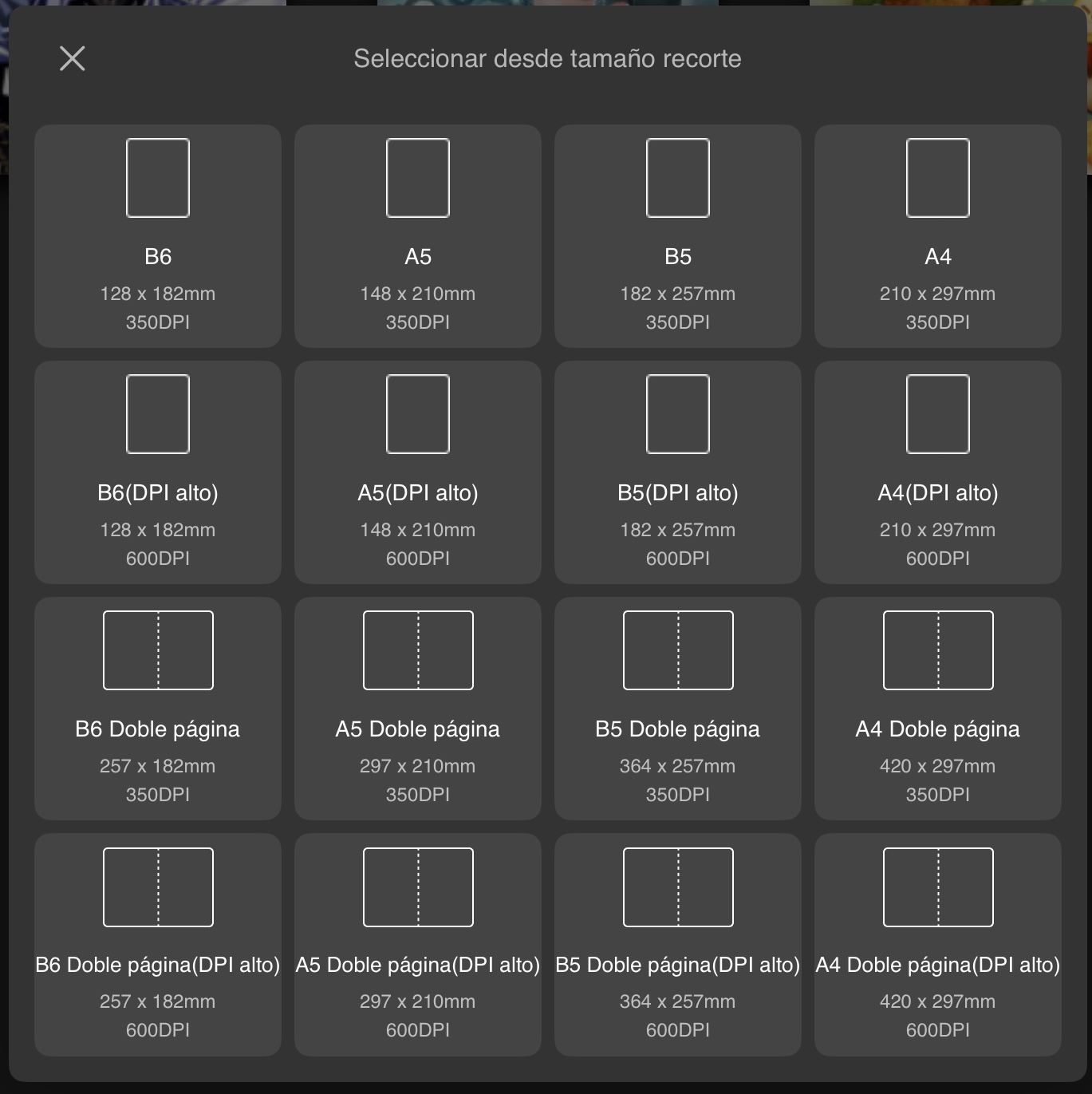This screenshot has height=1094, width=1092.
Task: Close the canvas size selection dialog
Action: coord(73,58)
